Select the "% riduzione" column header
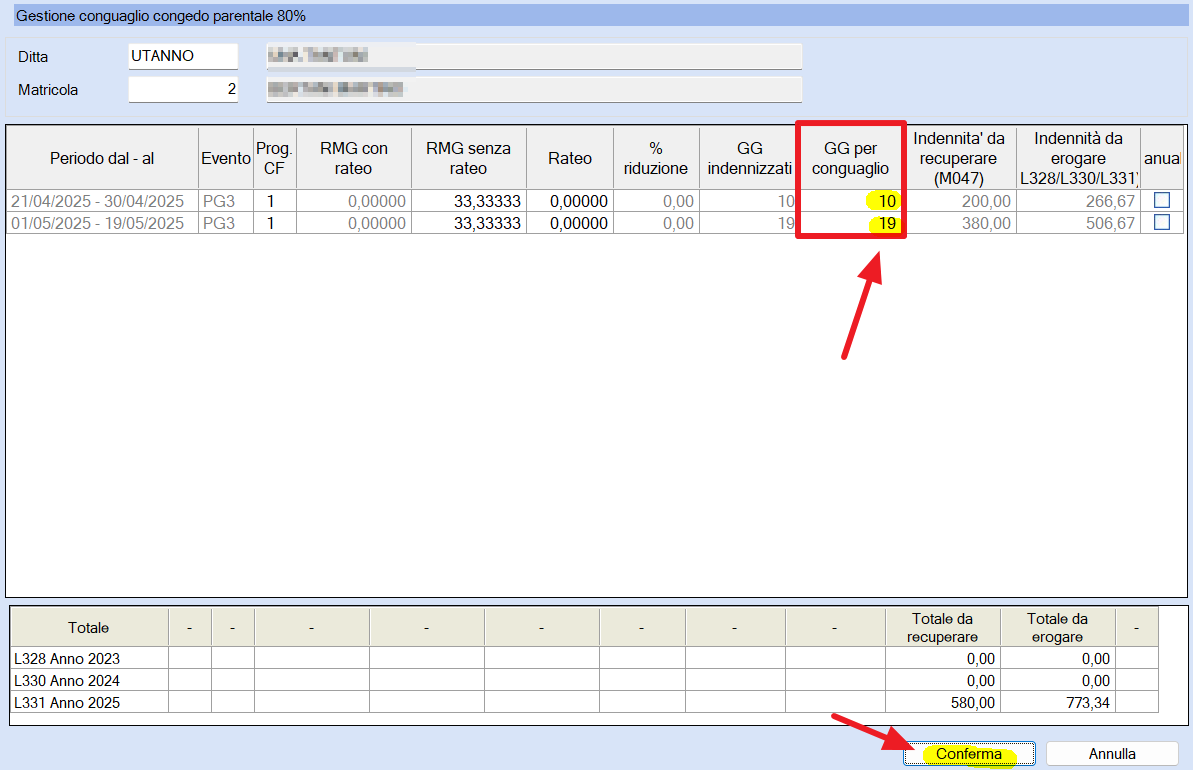 coord(656,158)
